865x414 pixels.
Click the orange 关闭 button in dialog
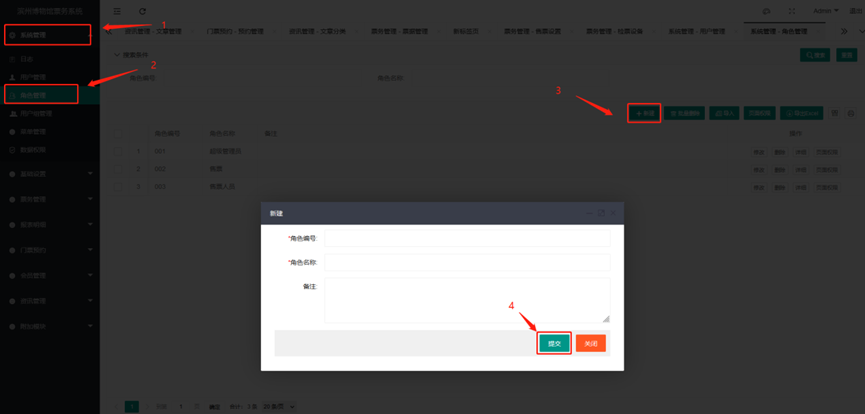tap(590, 343)
